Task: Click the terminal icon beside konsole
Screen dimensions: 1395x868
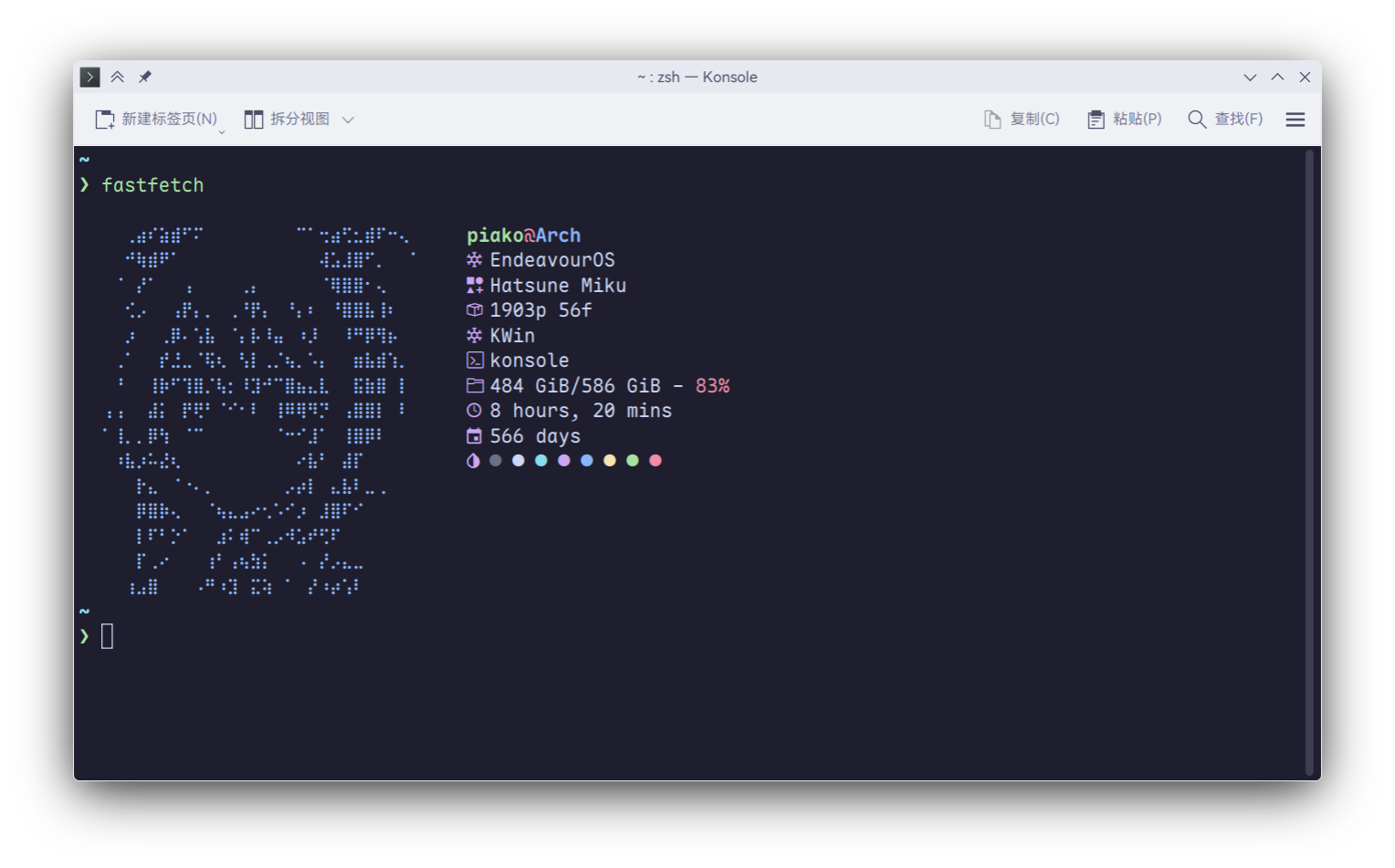Action: point(475,361)
